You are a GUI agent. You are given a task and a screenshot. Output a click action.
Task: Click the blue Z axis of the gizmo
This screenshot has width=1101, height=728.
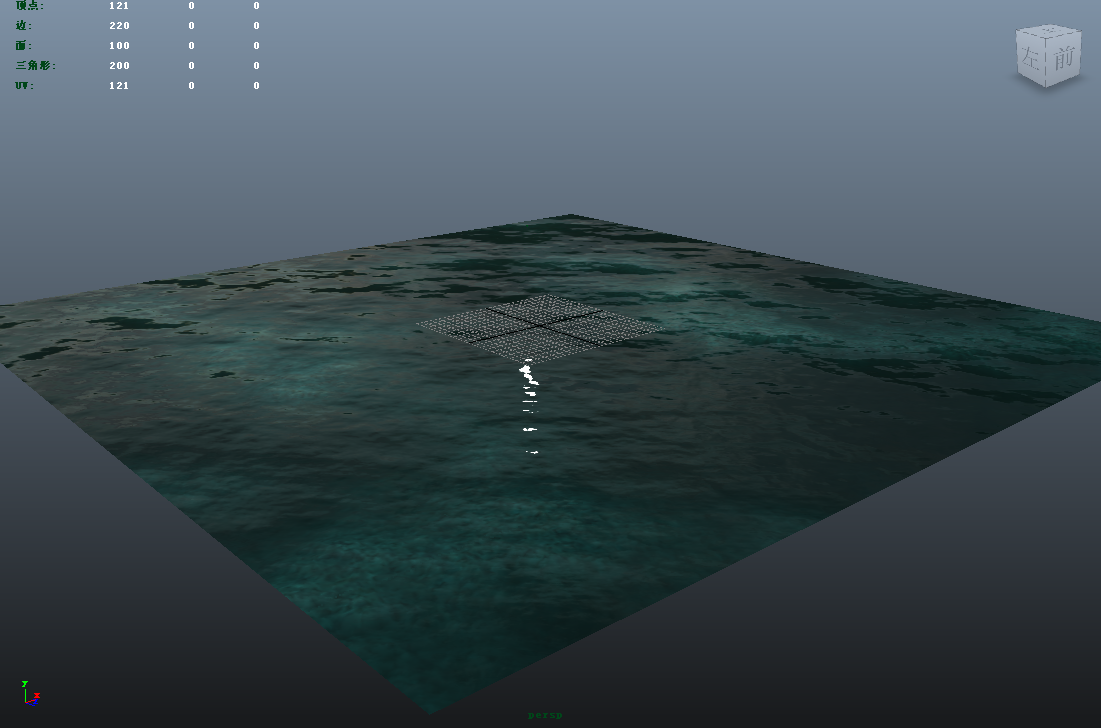[x=33, y=703]
